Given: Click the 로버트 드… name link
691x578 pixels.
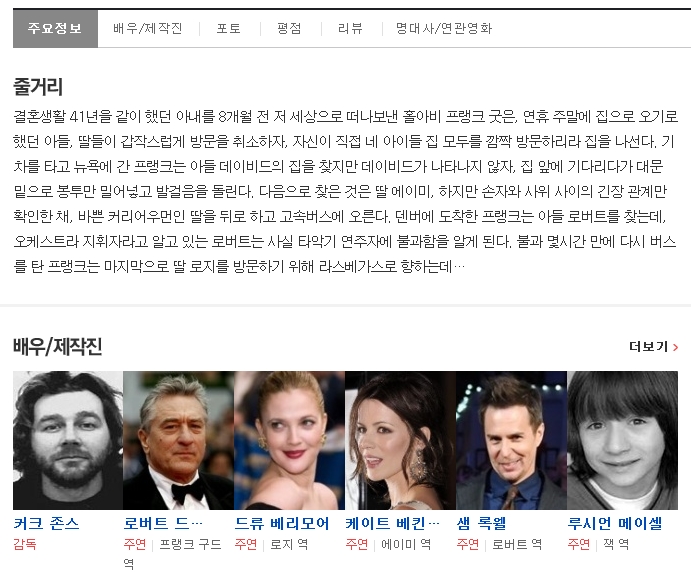Looking at the screenshot, I should (x=163, y=523).
